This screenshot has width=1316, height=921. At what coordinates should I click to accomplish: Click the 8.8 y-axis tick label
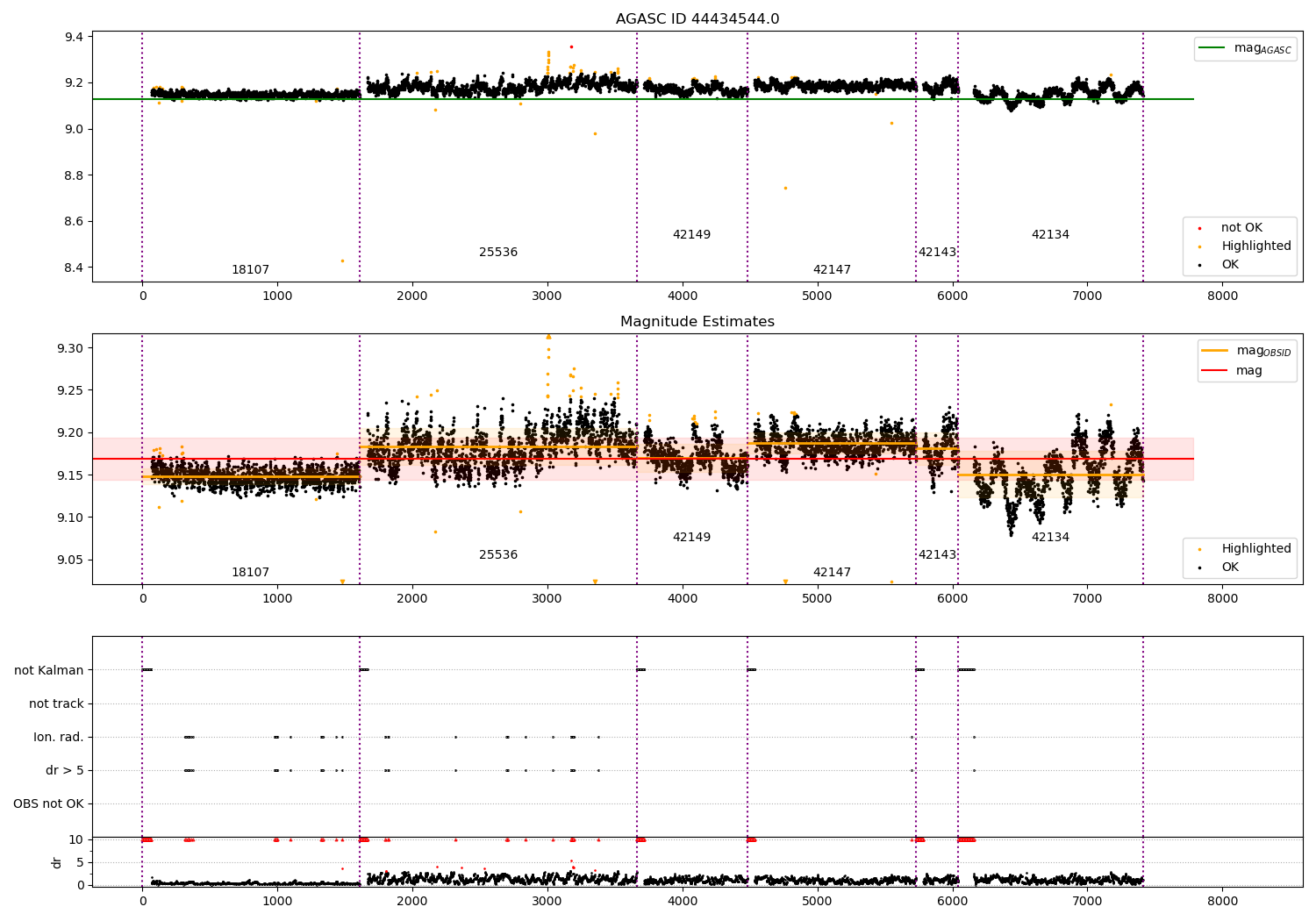(74, 175)
